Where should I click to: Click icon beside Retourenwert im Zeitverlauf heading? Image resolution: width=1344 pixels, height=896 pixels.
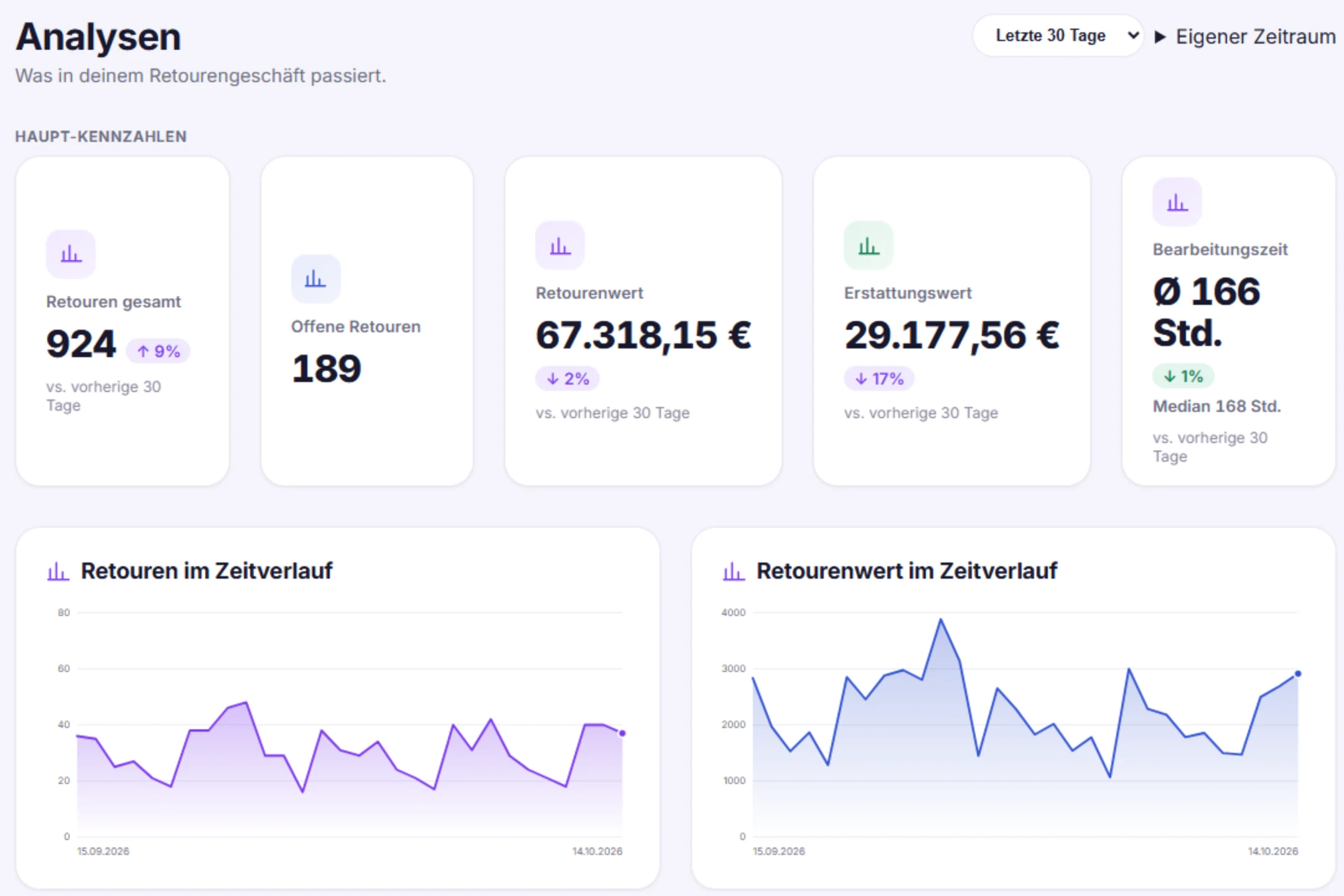[x=734, y=571]
